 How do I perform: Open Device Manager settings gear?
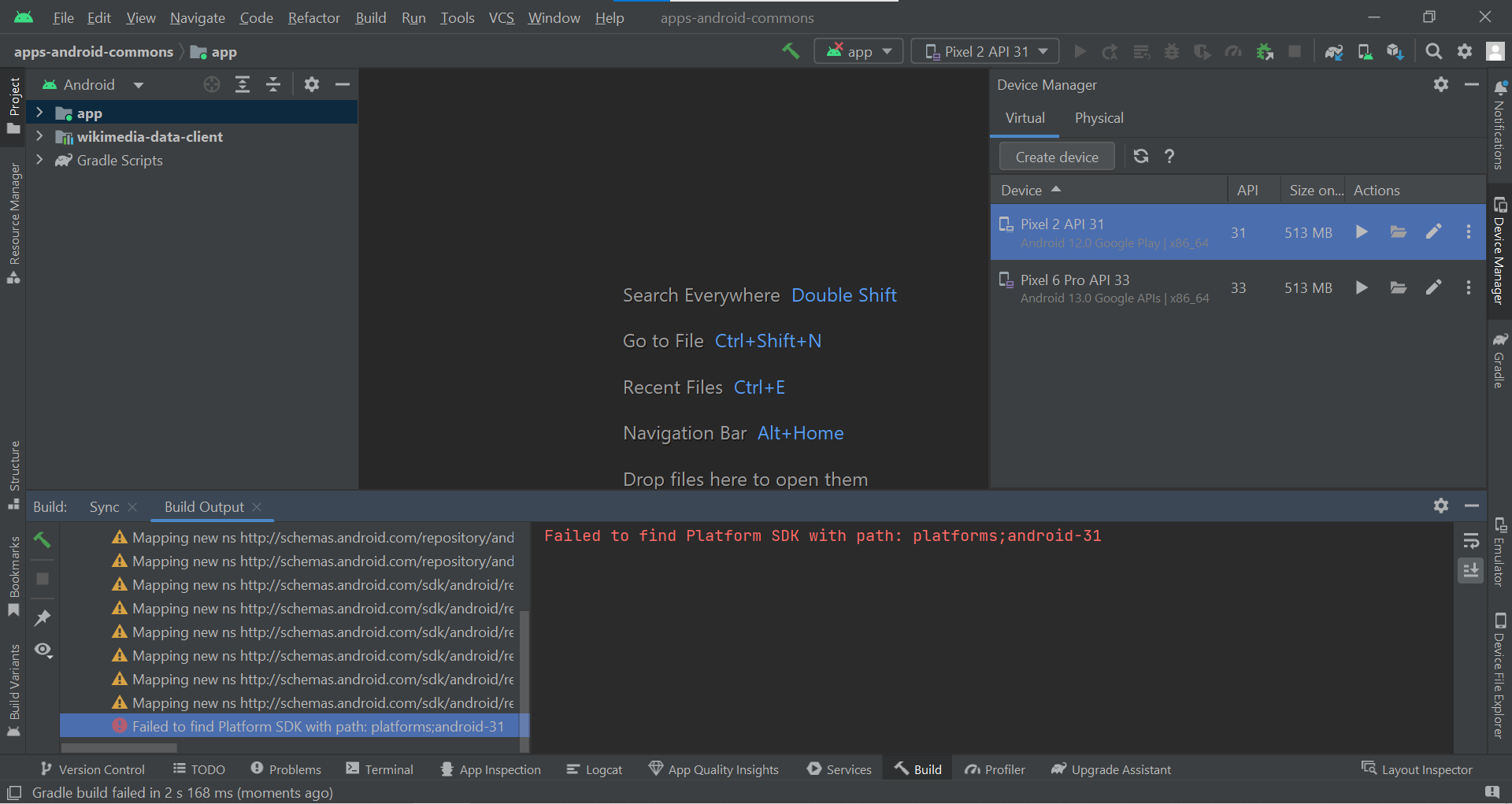(1441, 84)
